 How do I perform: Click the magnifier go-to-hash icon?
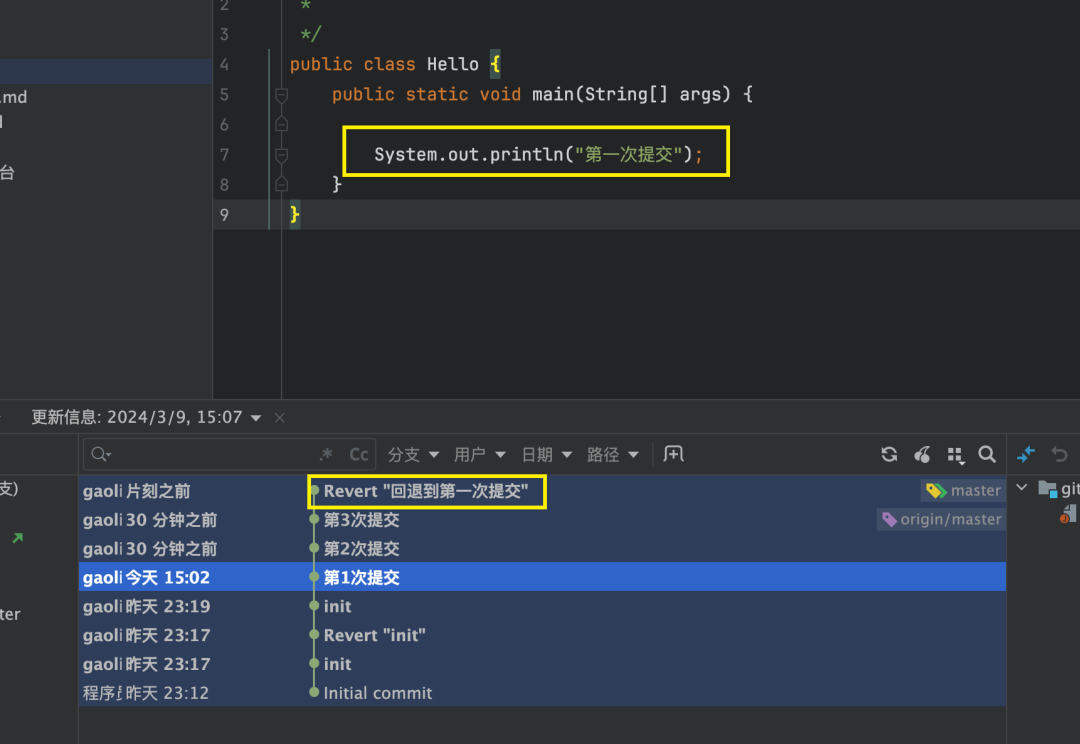click(x=987, y=455)
